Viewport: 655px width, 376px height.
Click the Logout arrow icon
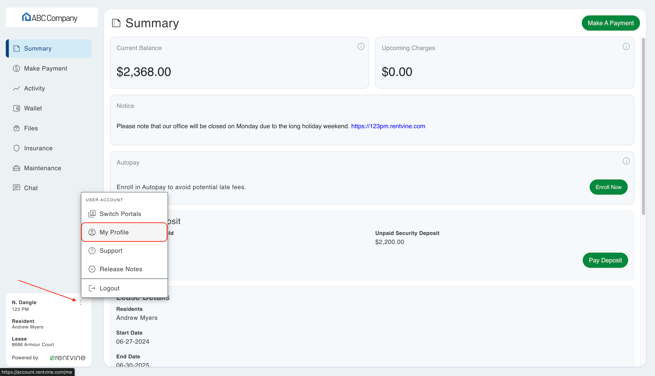[92, 288]
